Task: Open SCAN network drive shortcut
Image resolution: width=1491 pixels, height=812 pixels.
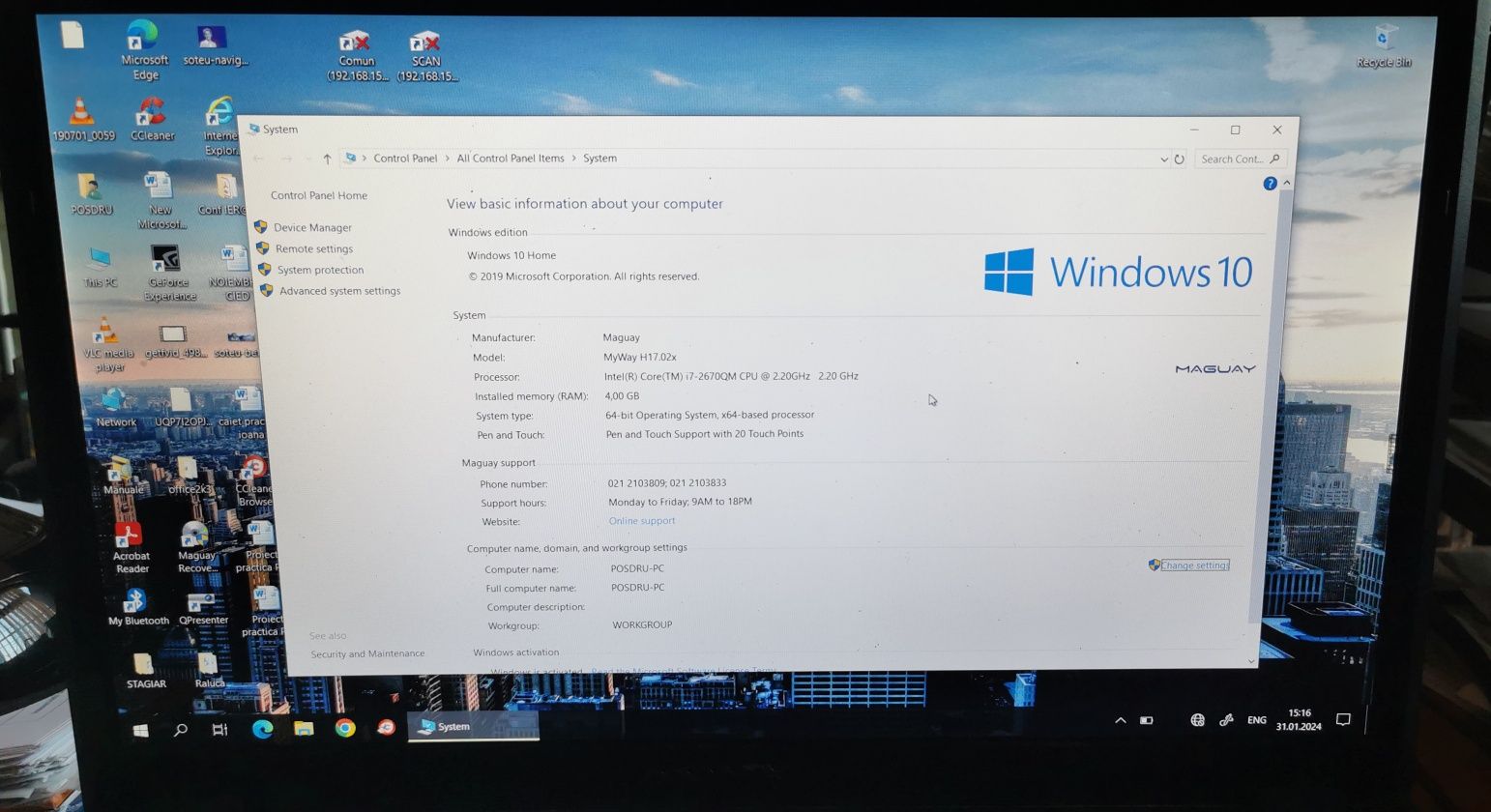Action: click(426, 56)
